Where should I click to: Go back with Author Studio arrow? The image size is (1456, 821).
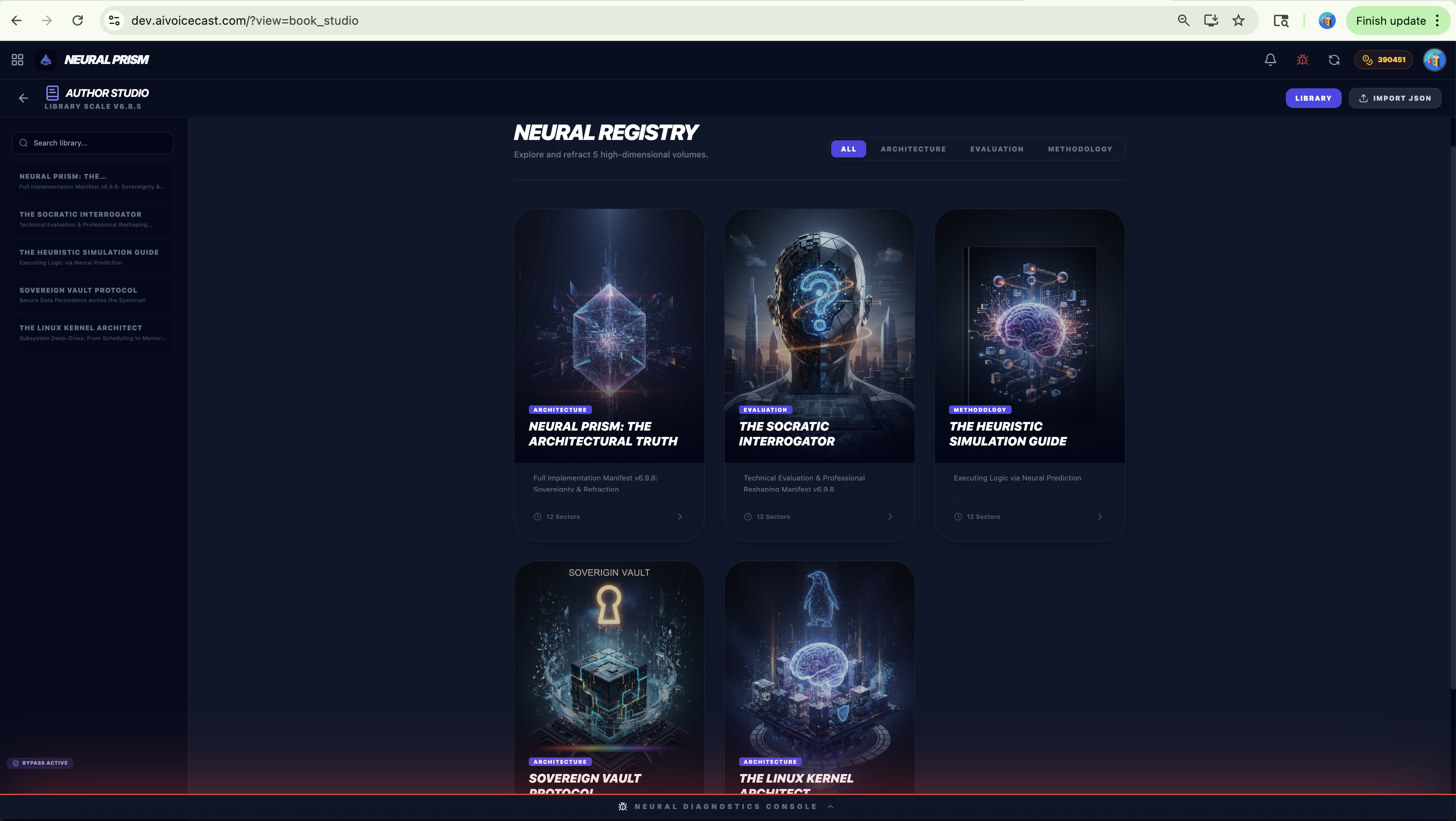pyautogui.click(x=23, y=99)
